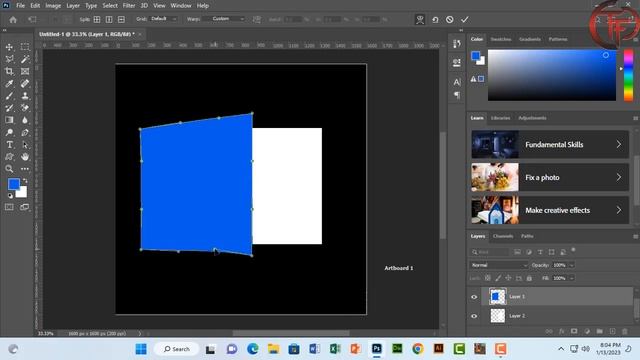The width and height of the screenshot is (640, 360).
Task: Select the Shape tool
Action: click(9, 157)
